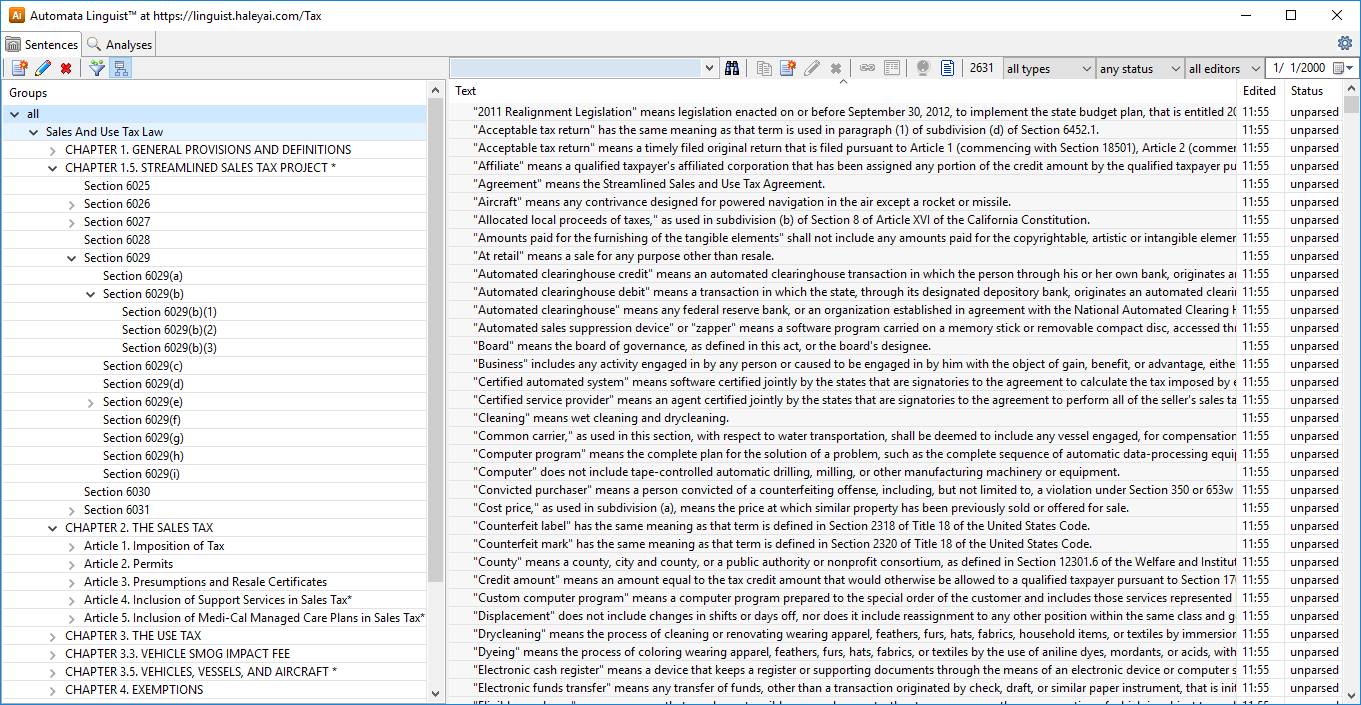Click the blue pencil edit group icon
Image resolution: width=1361 pixels, height=705 pixels.
point(43,68)
